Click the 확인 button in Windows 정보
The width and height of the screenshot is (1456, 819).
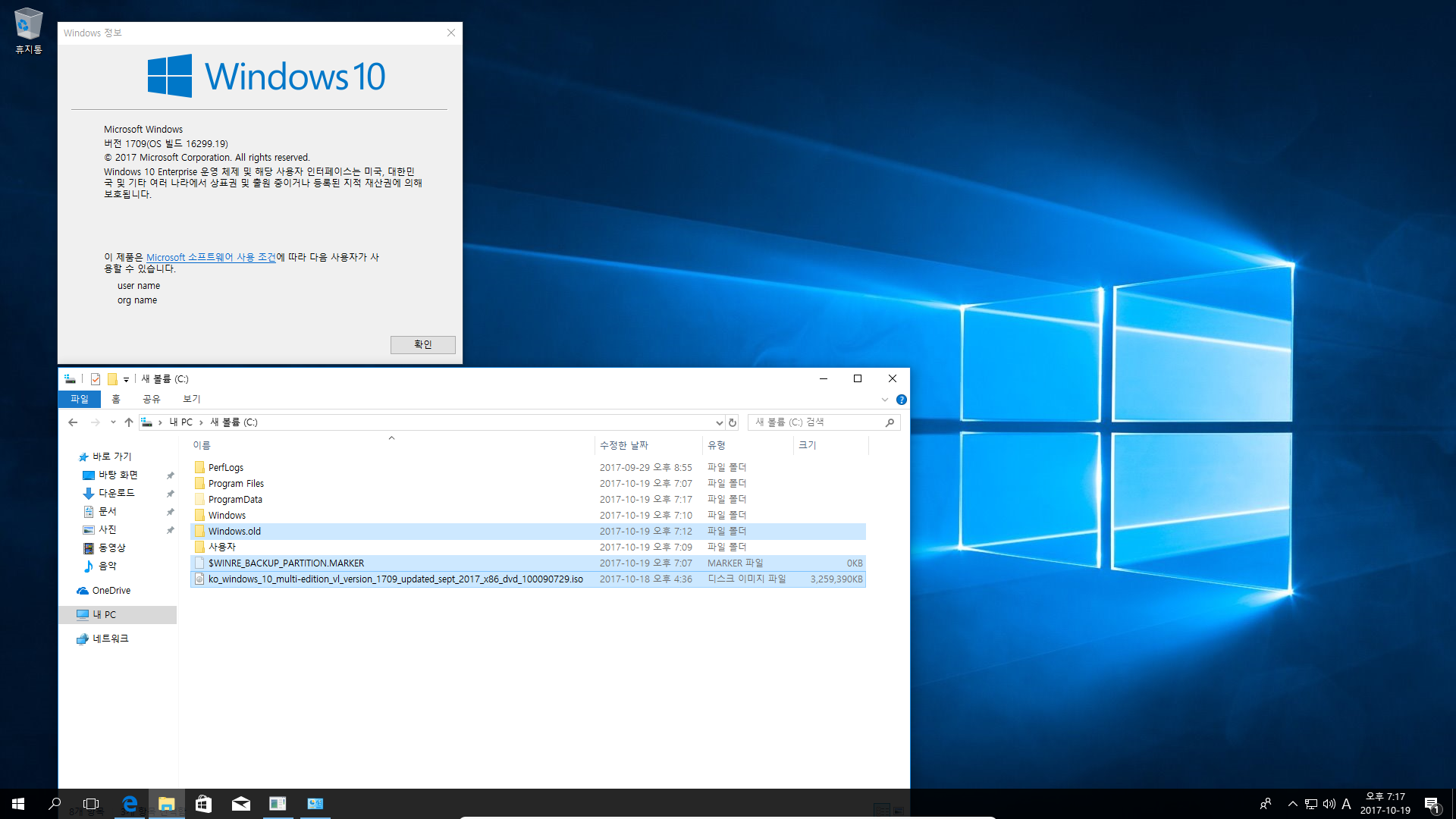[423, 344]
